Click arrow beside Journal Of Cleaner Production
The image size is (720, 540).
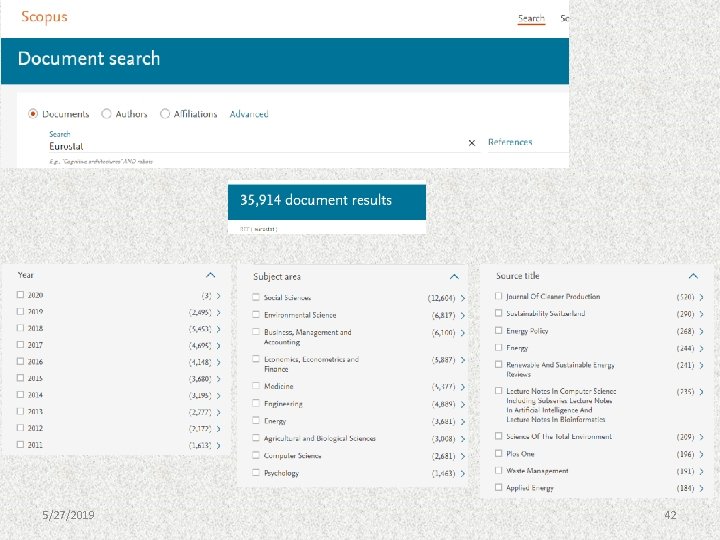(x=702, y=297)
